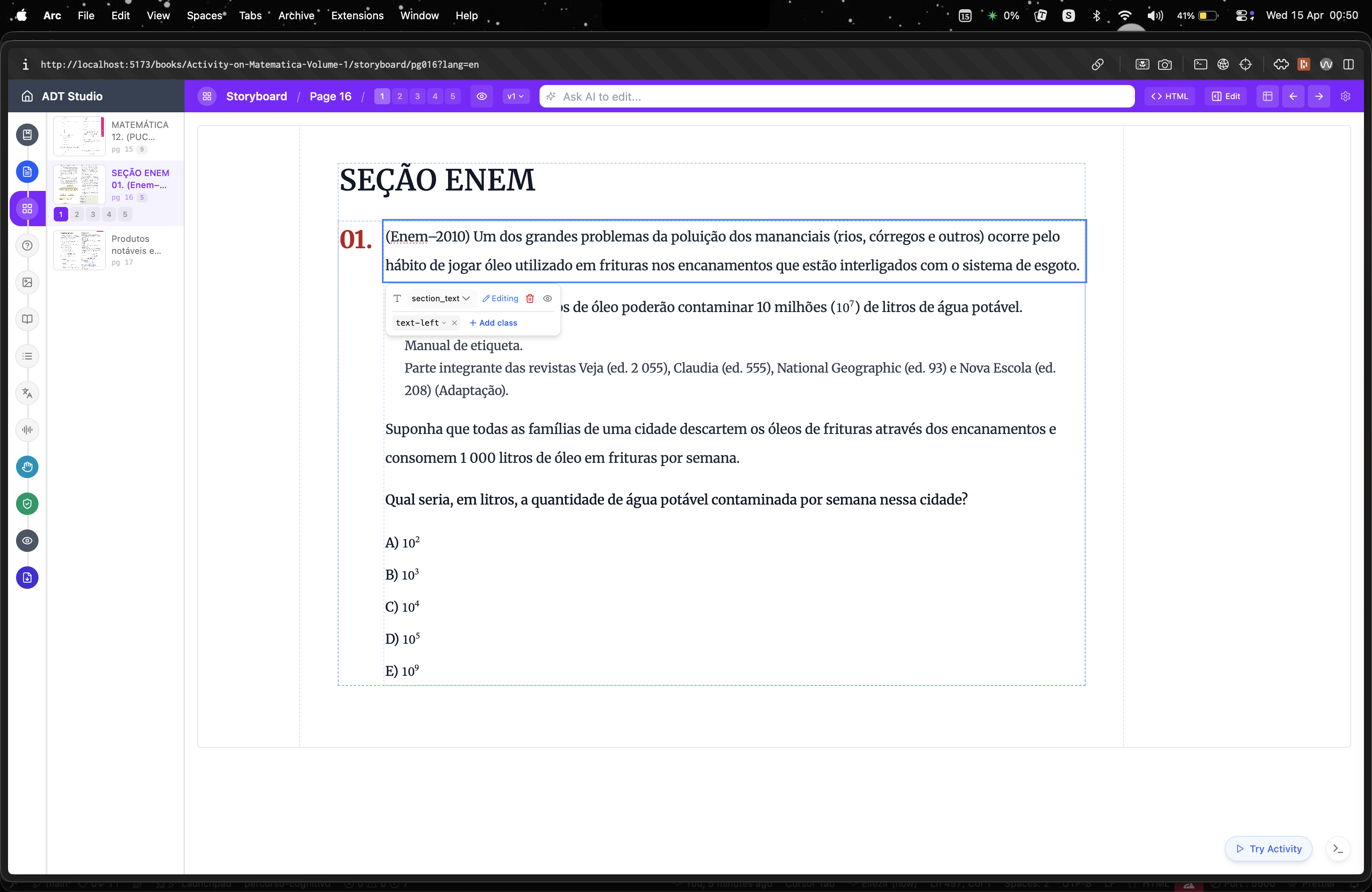Click the Try Activity button

pos(1268,849)
